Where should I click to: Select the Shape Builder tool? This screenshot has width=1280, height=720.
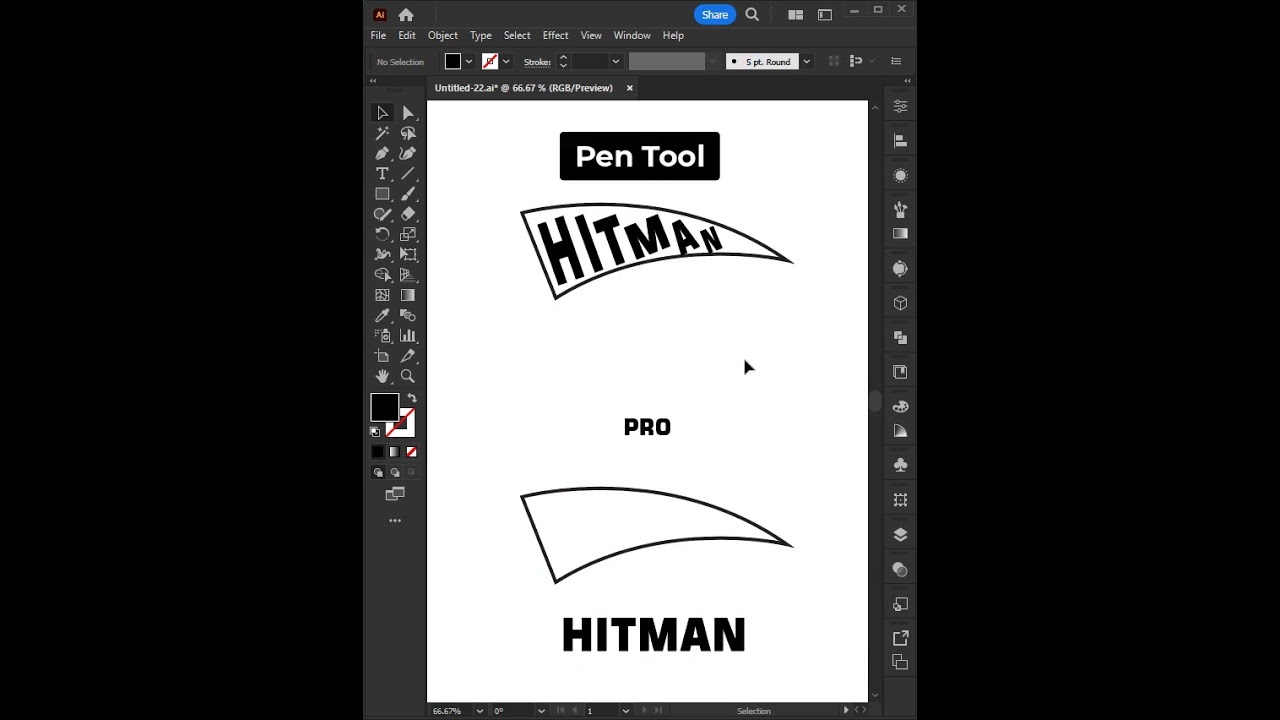point(382,275)
